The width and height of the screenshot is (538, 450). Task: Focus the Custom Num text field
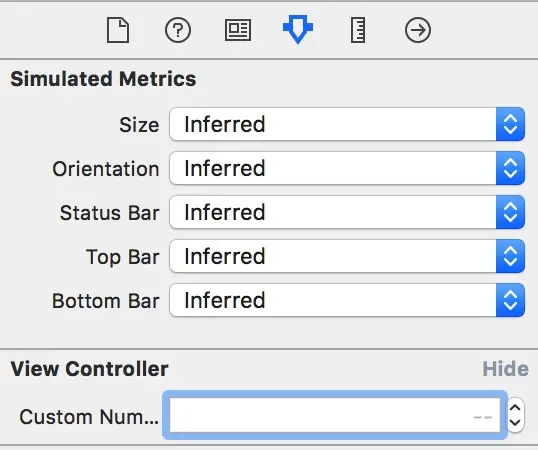click(335, 415)
